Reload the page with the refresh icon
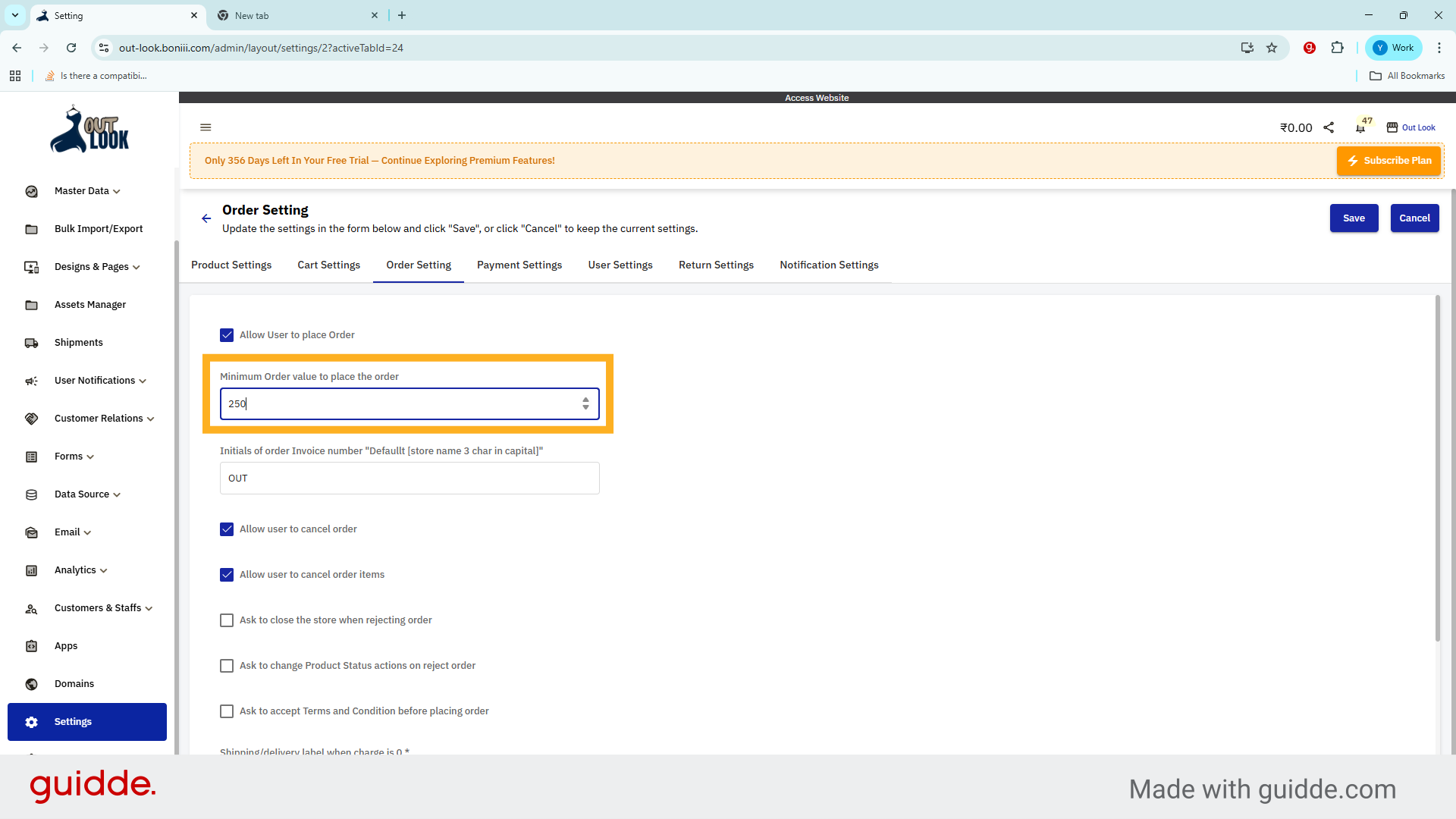1456x819 pixels. click(71, 48)
